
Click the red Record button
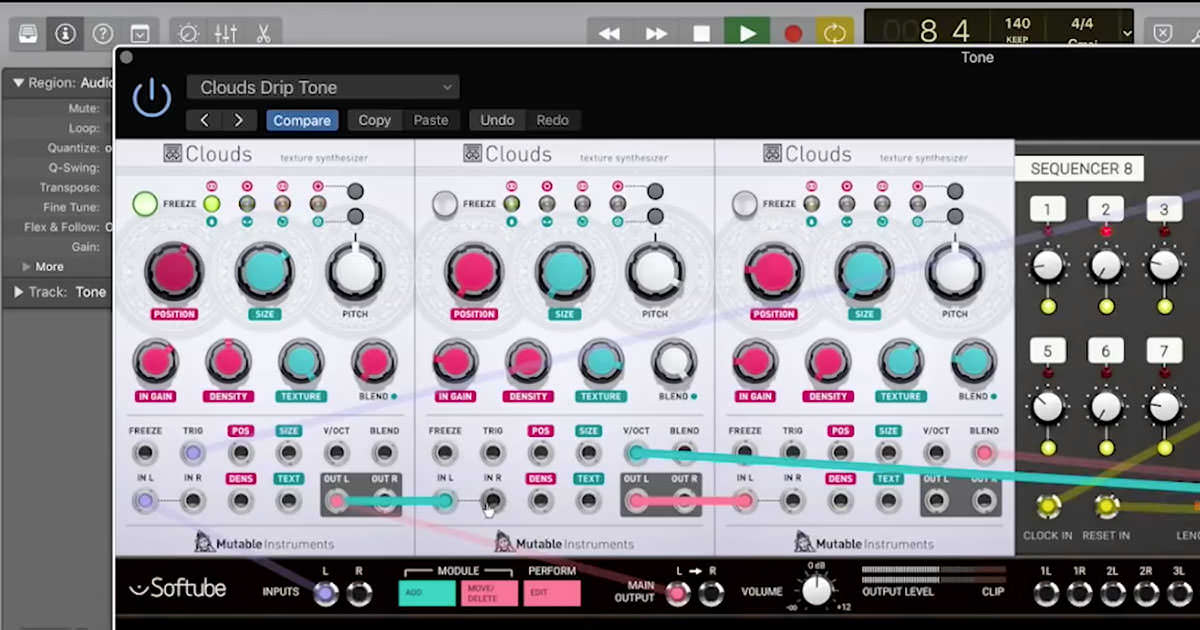click(793, 33)
